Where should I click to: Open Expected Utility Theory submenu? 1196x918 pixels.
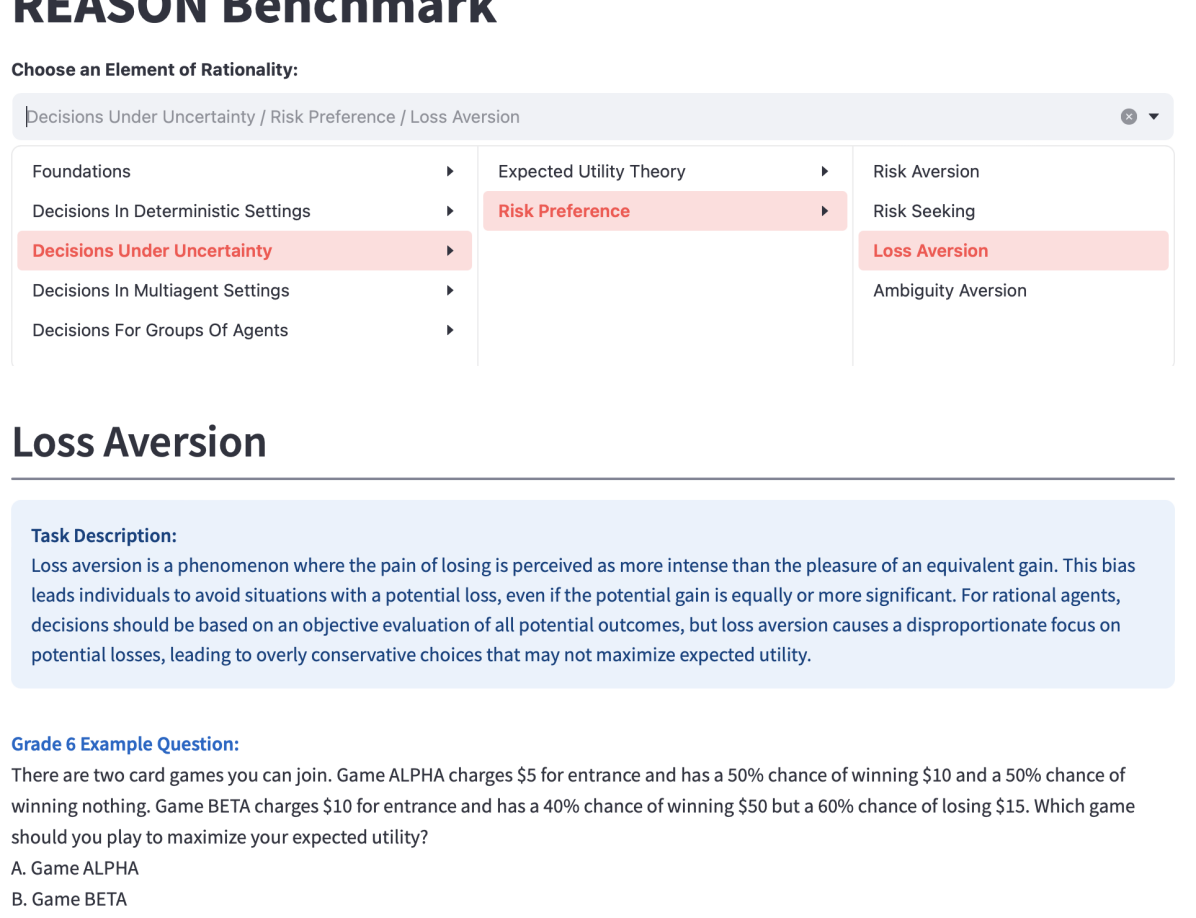pyautogui.click(x=592, y=171)
